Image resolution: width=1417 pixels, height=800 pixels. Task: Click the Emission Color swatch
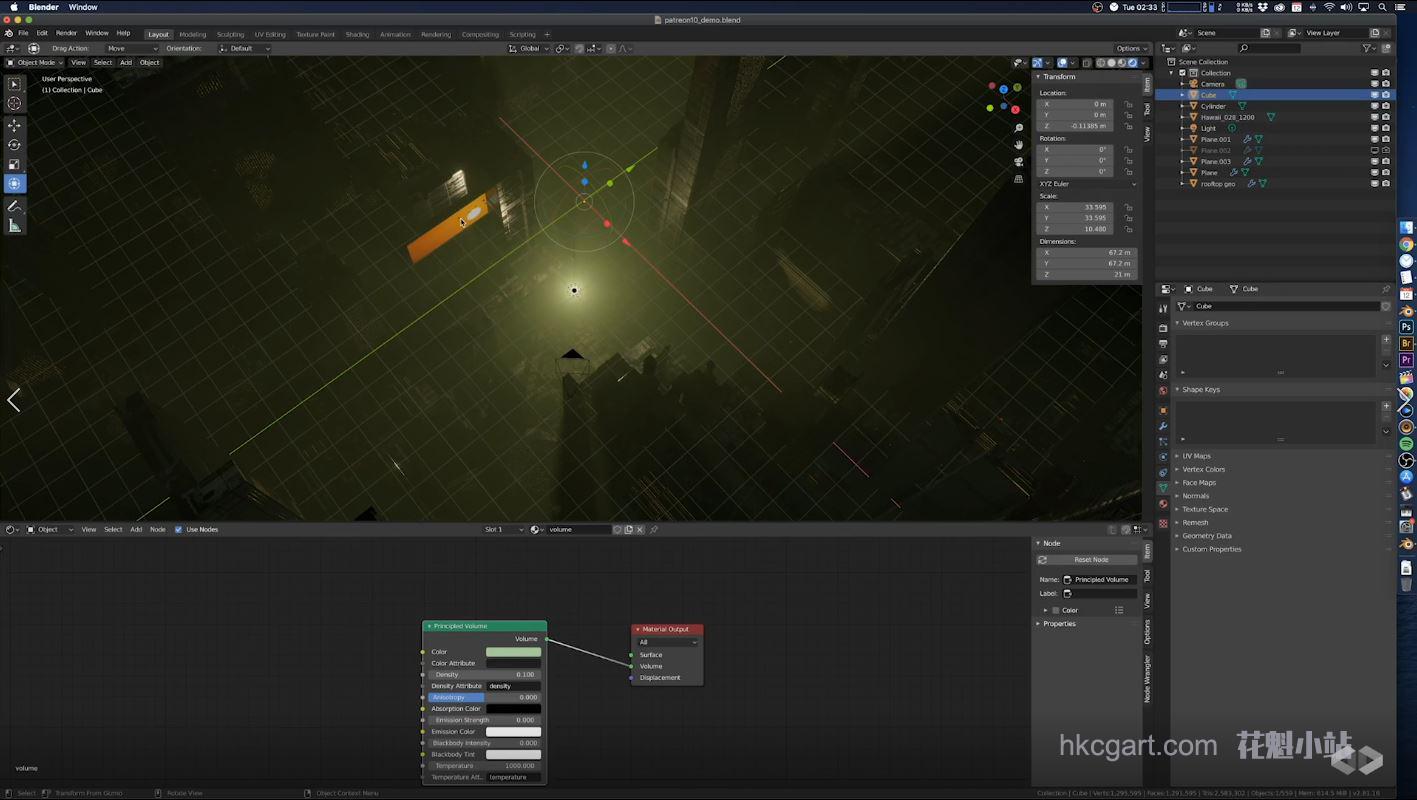[513, 732]
